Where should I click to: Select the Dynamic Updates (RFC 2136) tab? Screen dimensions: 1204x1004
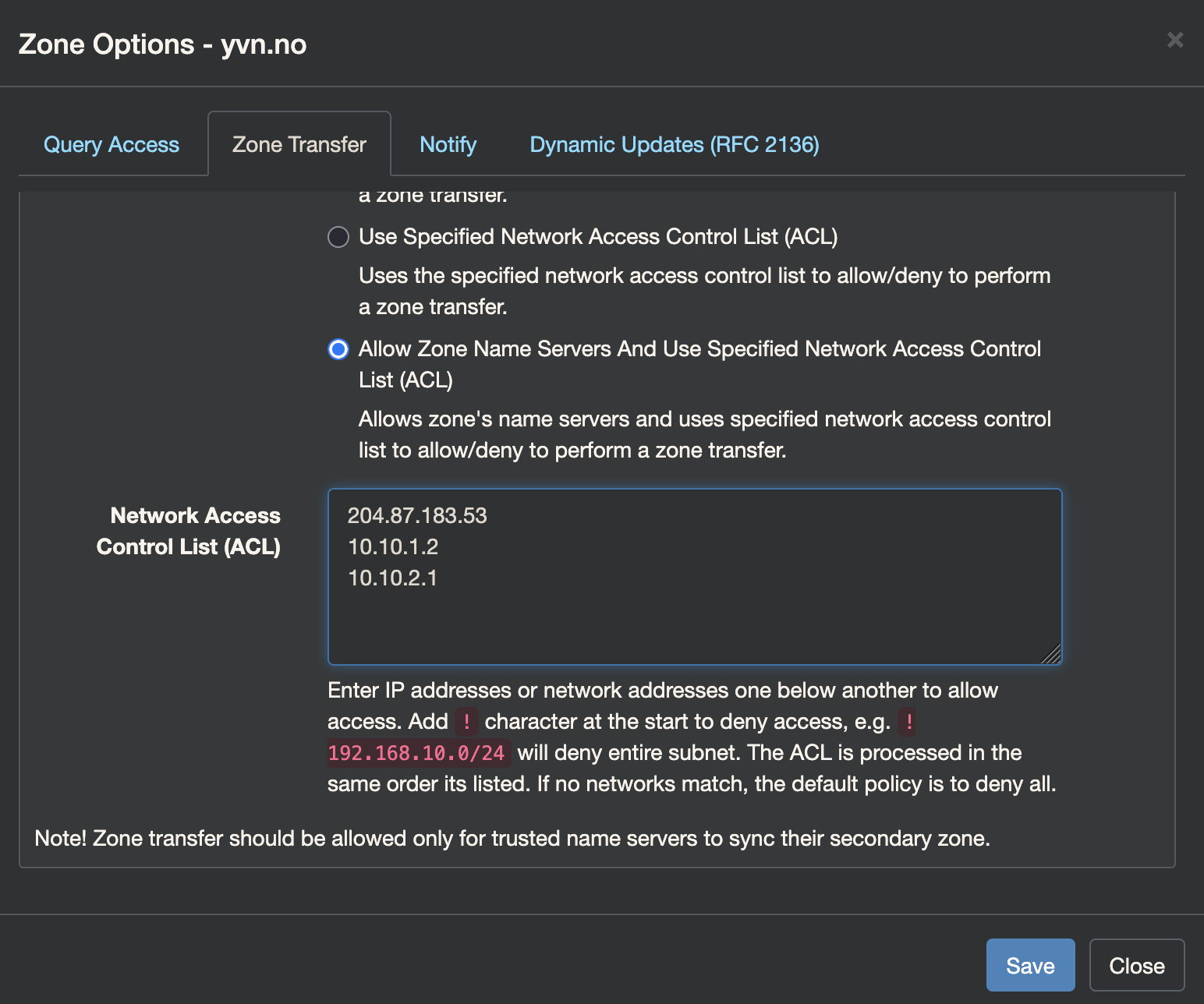(674, 144)
